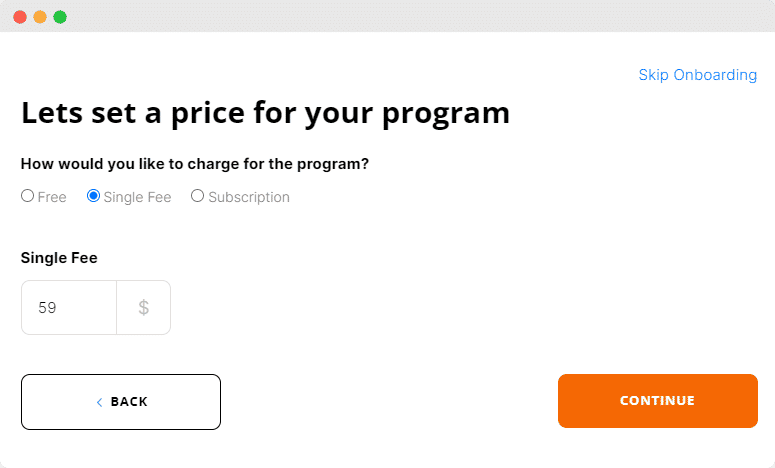The height and width of the screenshot is (468, 775).
Task: Choose the Subscription radio button
Action: tap(197, 196)
